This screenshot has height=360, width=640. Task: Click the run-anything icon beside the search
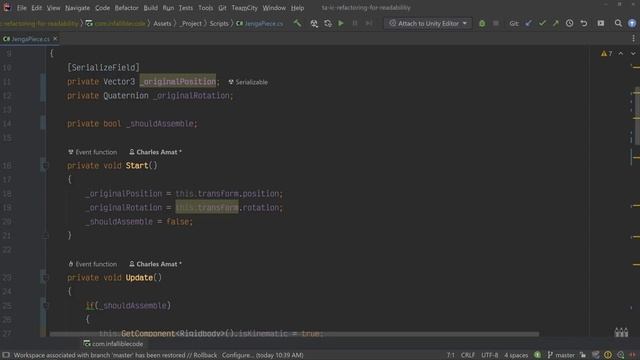coord(601,23)
